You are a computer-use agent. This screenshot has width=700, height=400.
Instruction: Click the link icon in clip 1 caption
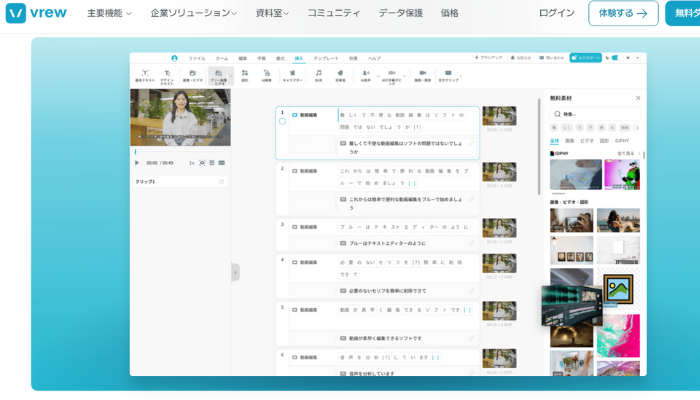(471, 144)
